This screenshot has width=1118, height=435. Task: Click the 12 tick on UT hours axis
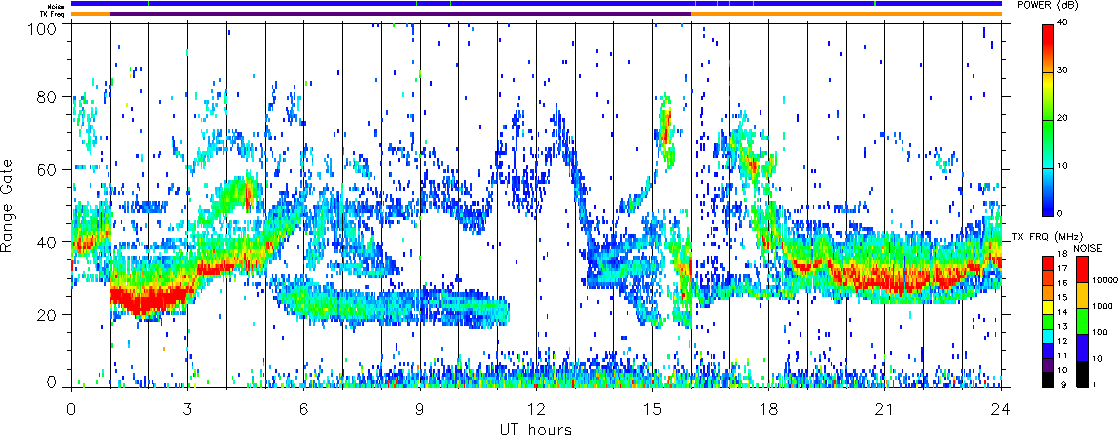(x=536, y=409)
